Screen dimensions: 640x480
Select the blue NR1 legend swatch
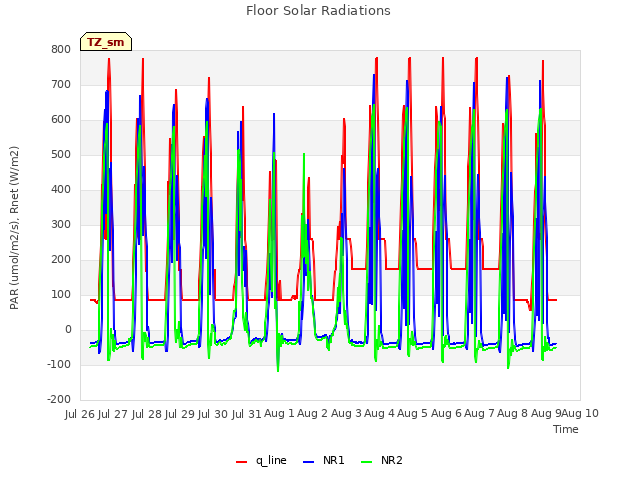(309, 461)
